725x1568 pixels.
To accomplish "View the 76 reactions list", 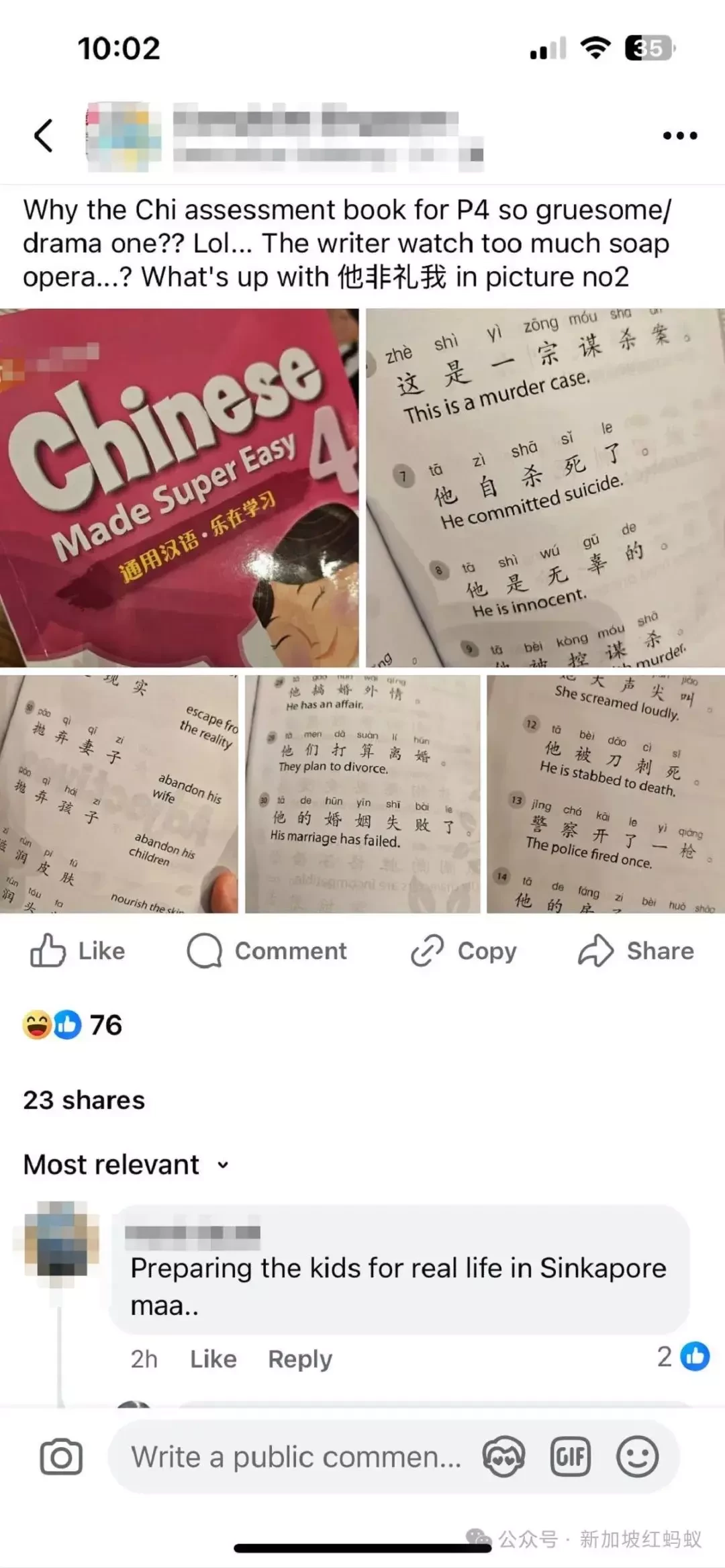I will [x=72, y=1025].
